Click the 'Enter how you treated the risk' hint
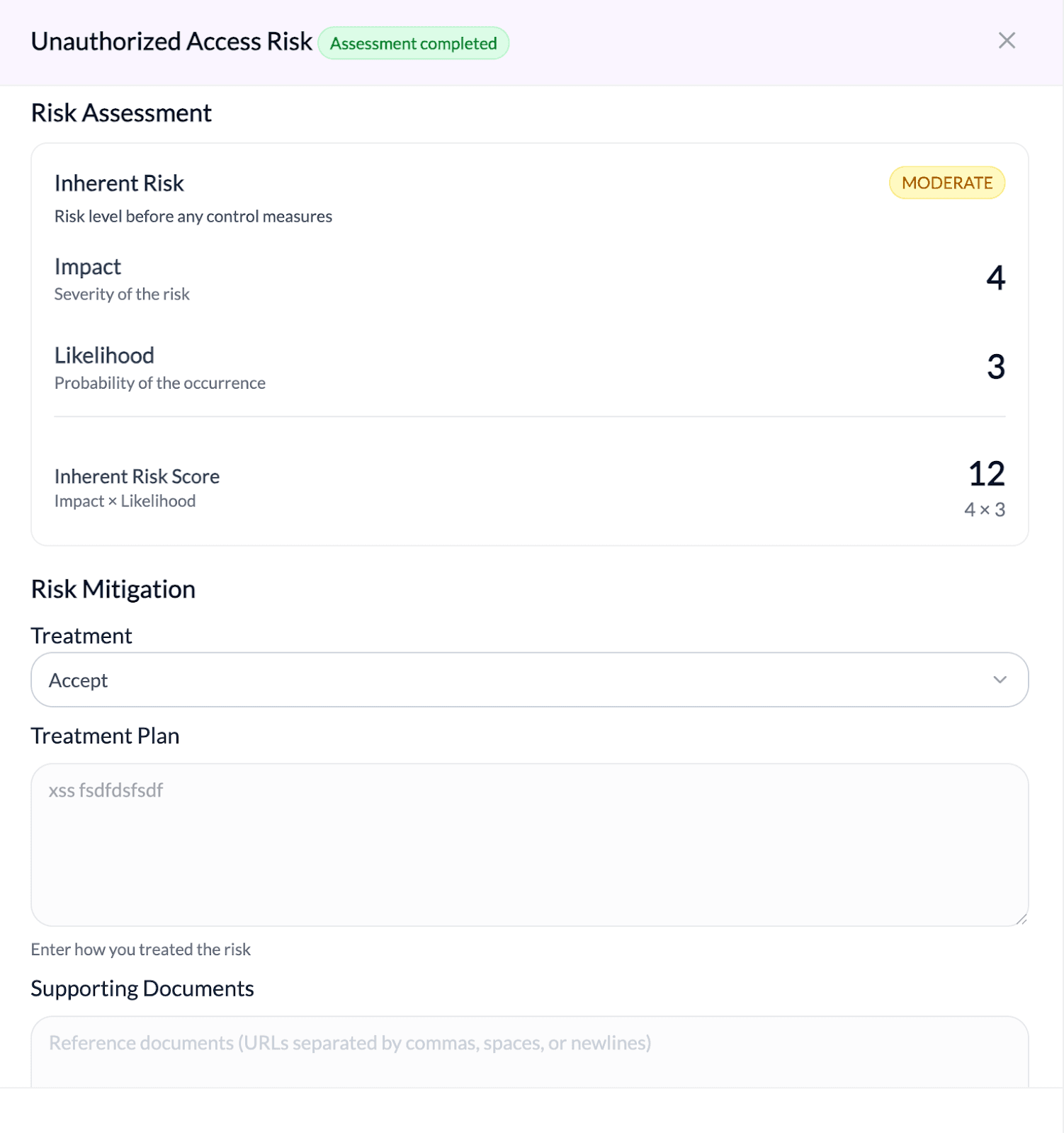 tap(140, 950)
